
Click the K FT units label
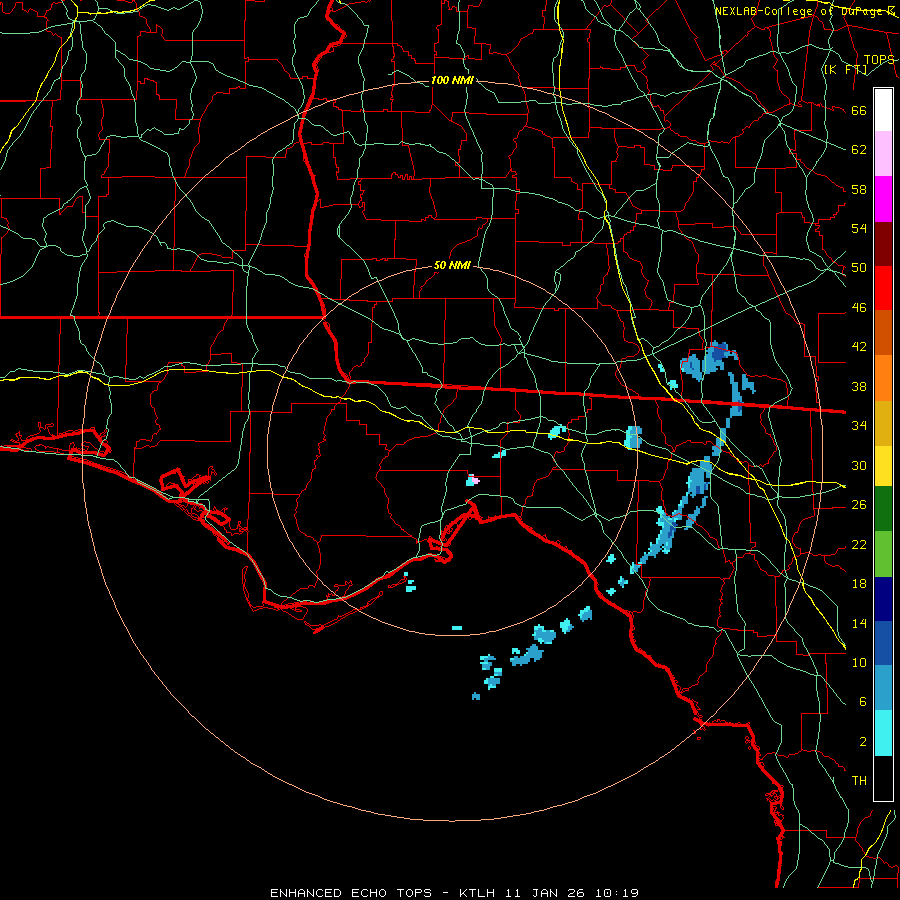click(x=845, y=69)
